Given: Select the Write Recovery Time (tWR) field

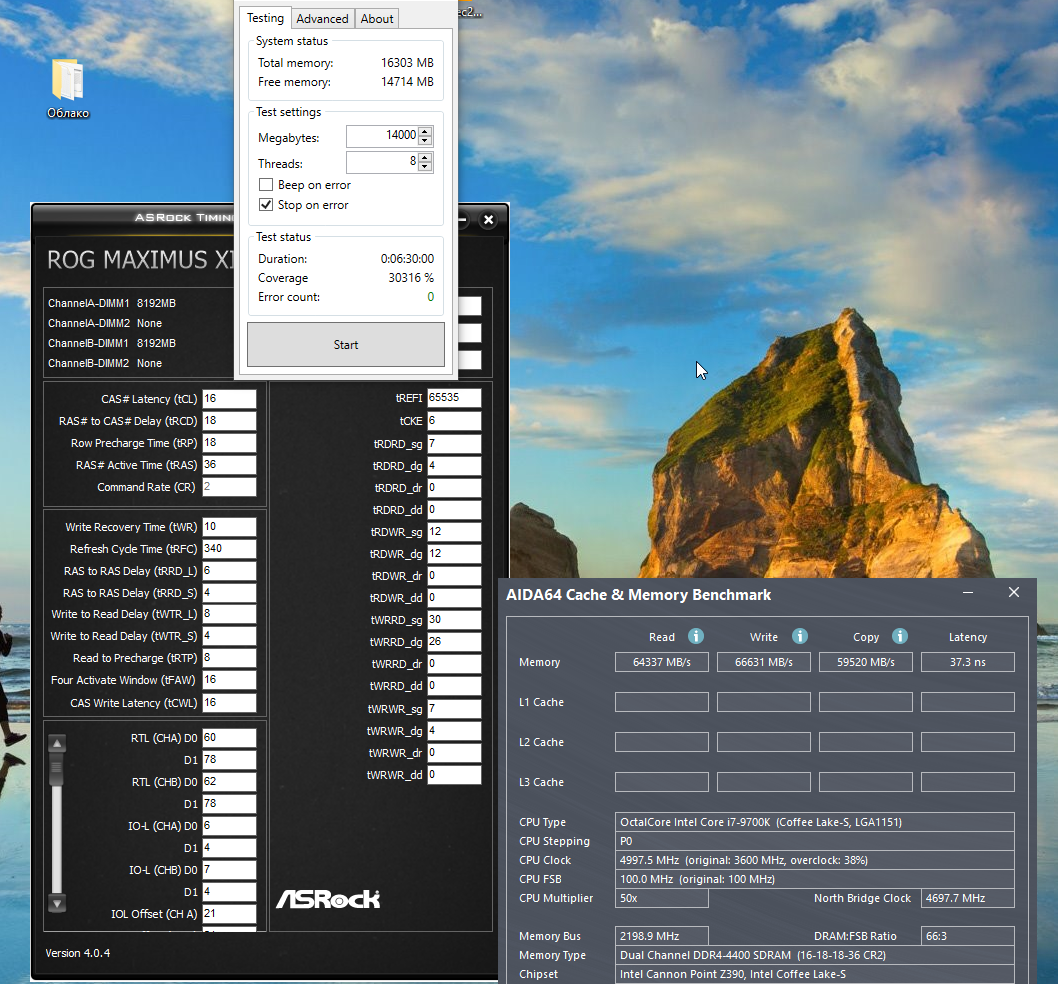Looking at the screenshot, I should [x=229, y=526].
